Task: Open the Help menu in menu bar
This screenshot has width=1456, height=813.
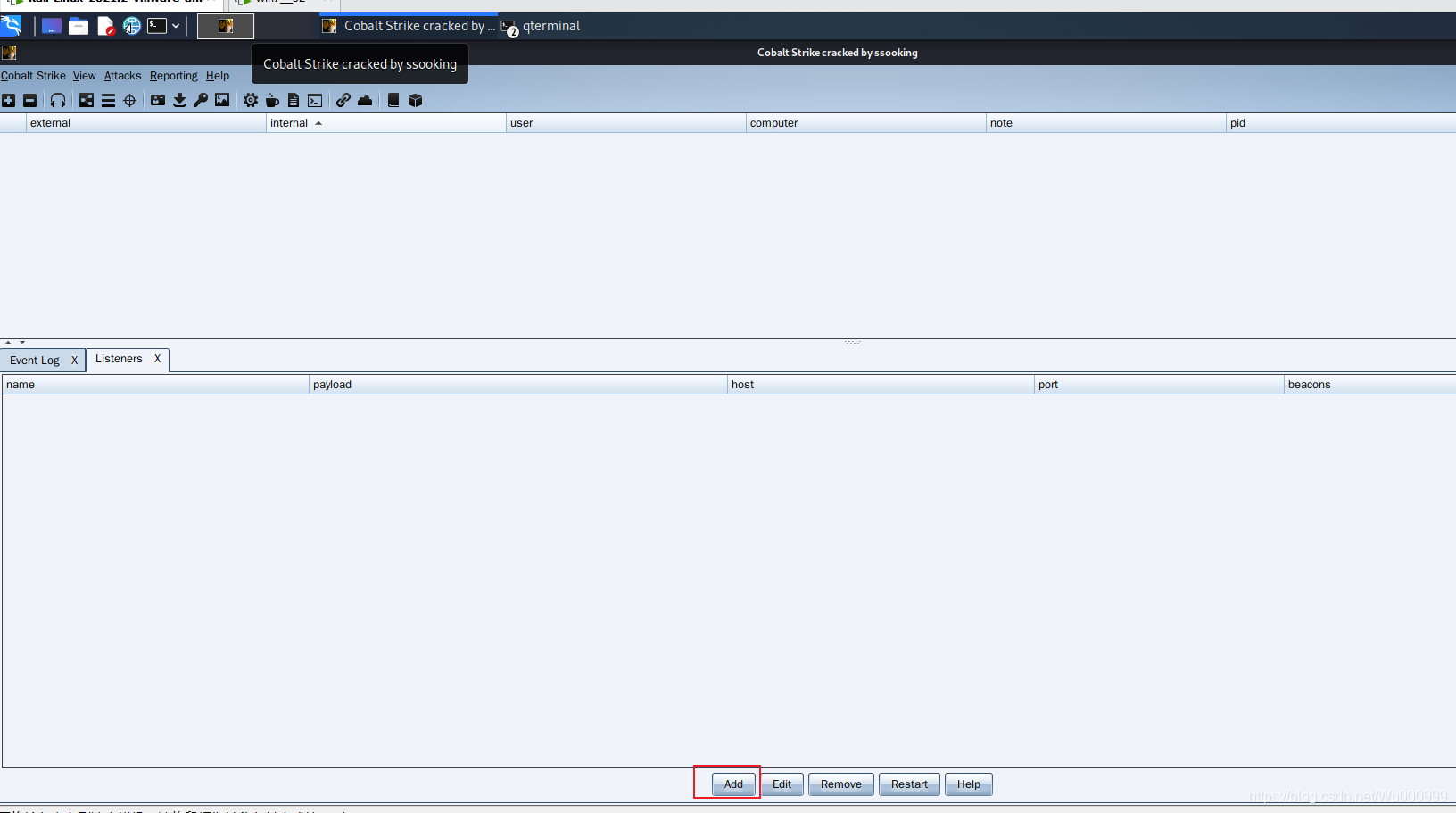Action: pos(218,76)
